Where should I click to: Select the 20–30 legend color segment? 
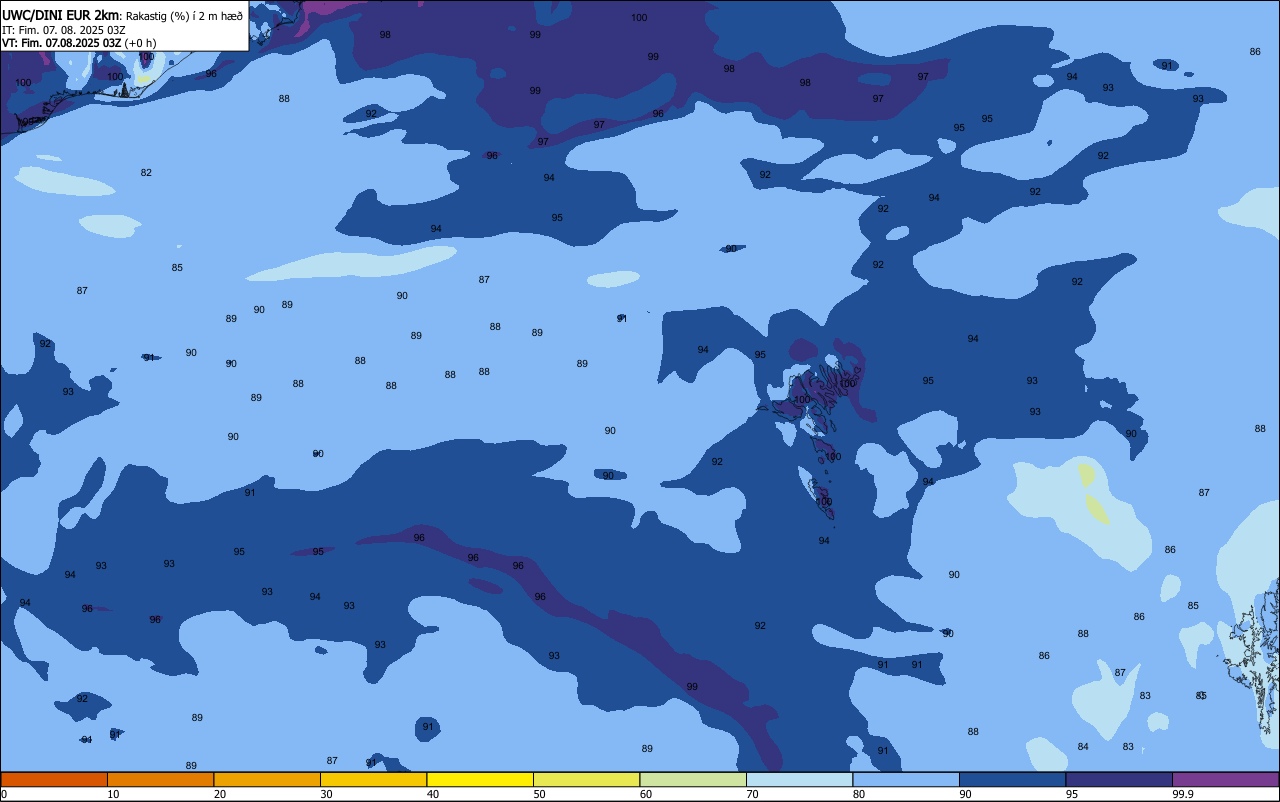[267, 779]
